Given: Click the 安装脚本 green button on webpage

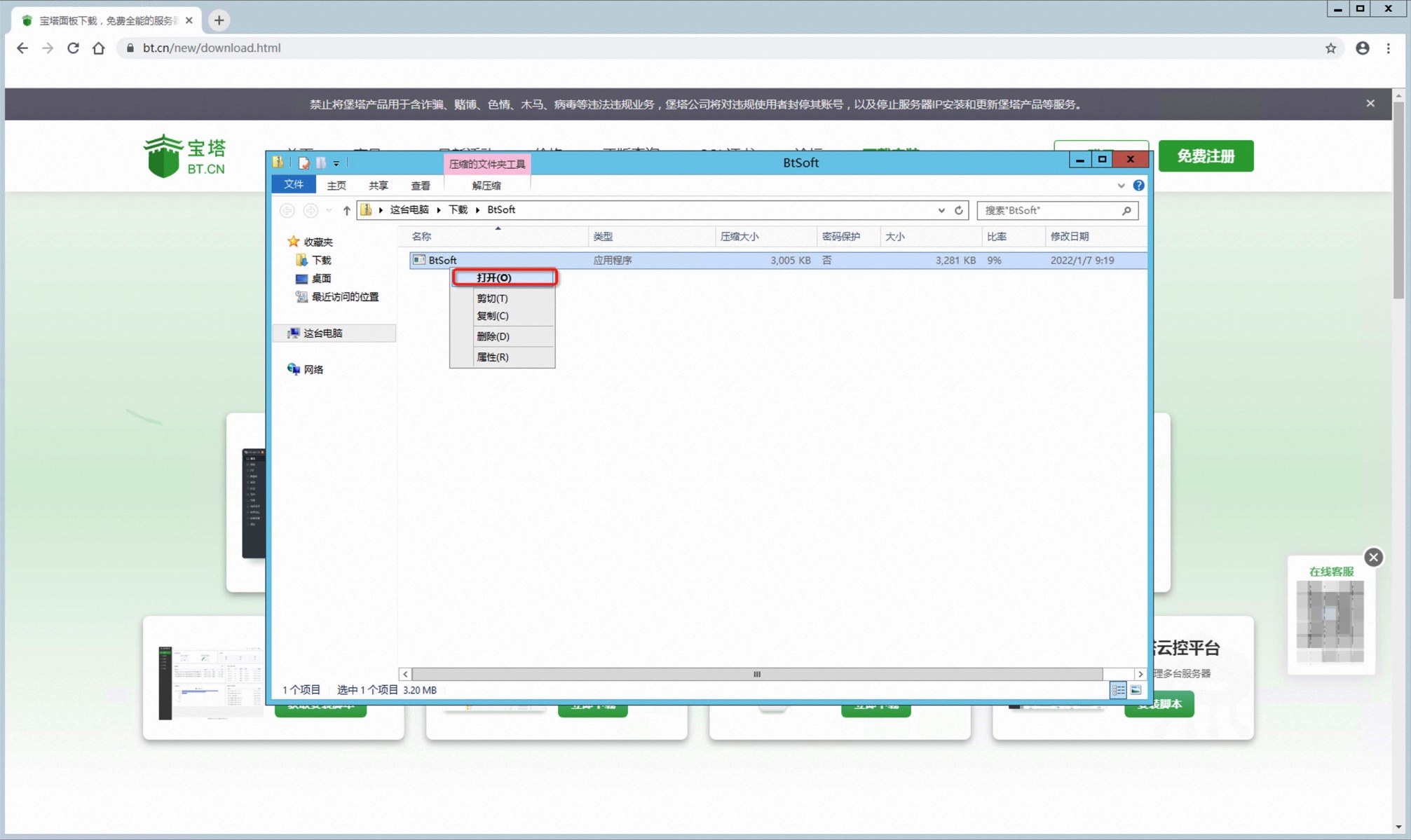Looking at the screenshot, I should click(1159, 705).
